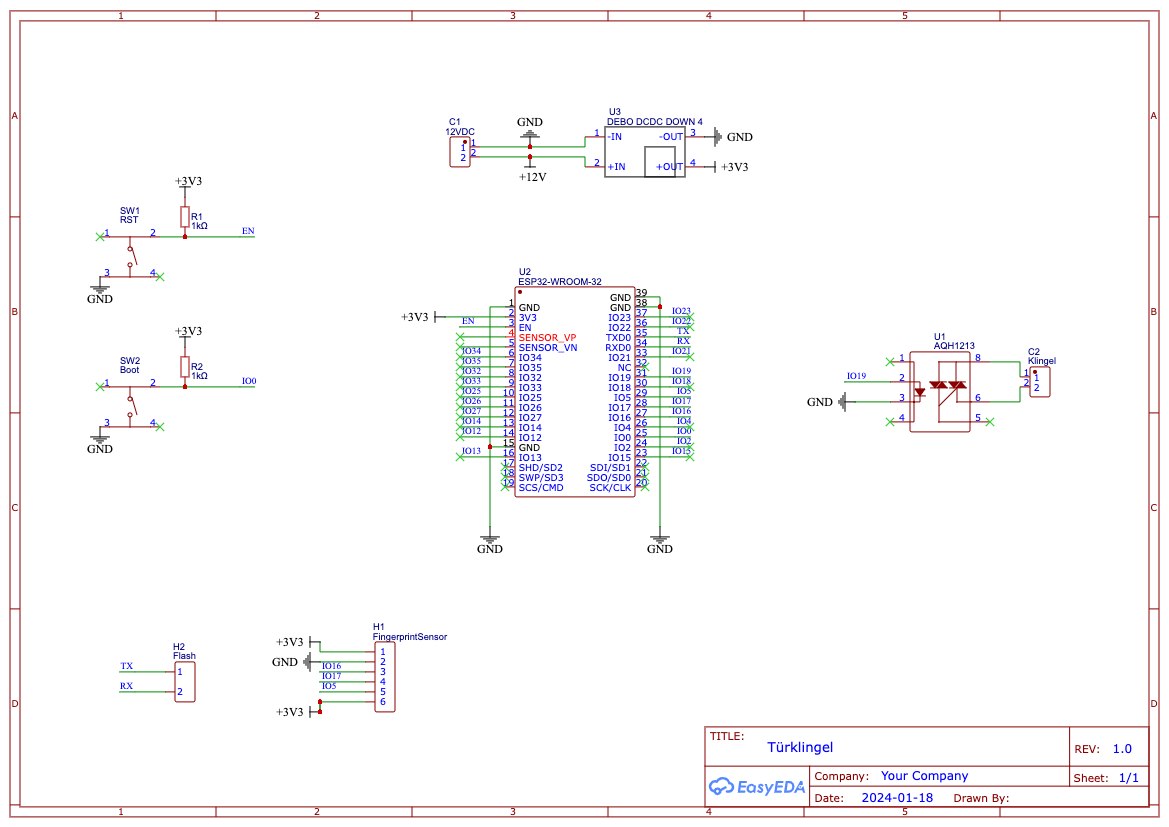Click the C1 12VDC connector

click(x=460, y=152)
